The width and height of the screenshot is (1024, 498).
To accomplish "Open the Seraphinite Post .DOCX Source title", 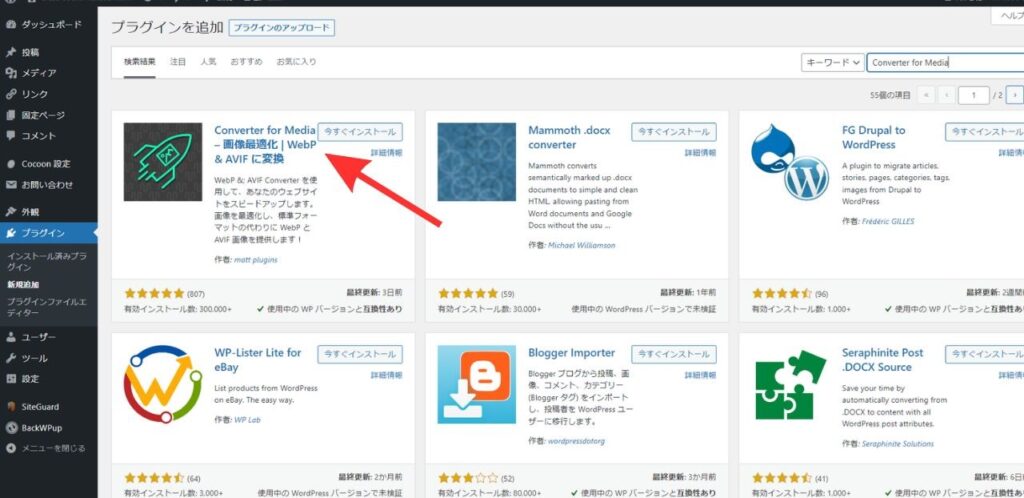I will [883, 360].
